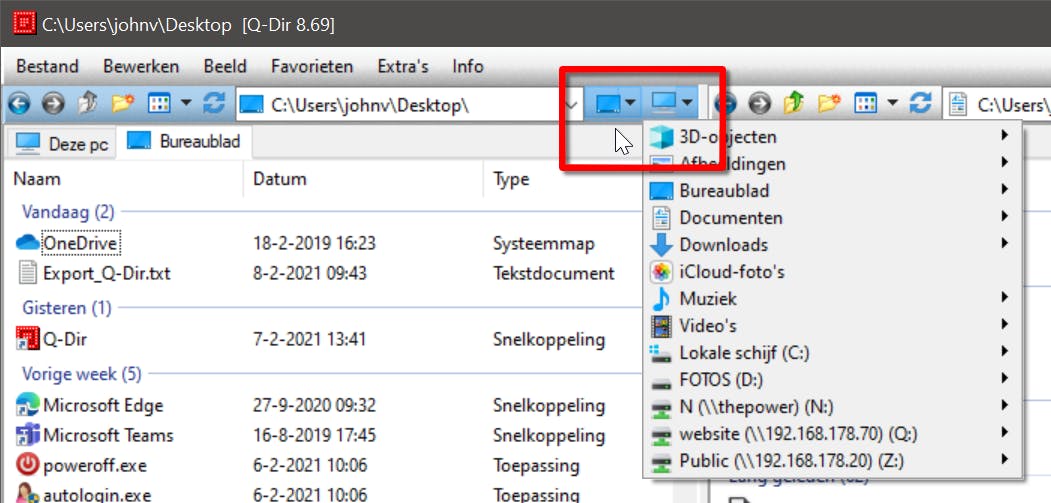Screen dimensions: 1051x503
Task: Click the Q-Dir shortcut icon in file list
Action: pos(28,339)
